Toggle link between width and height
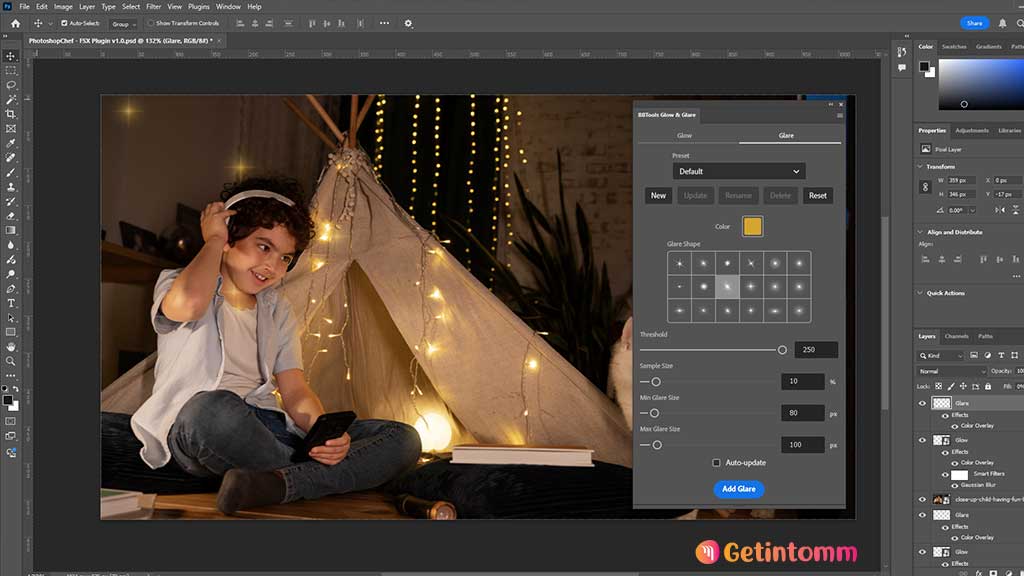 pyautogui.click(x=925, y=187)
